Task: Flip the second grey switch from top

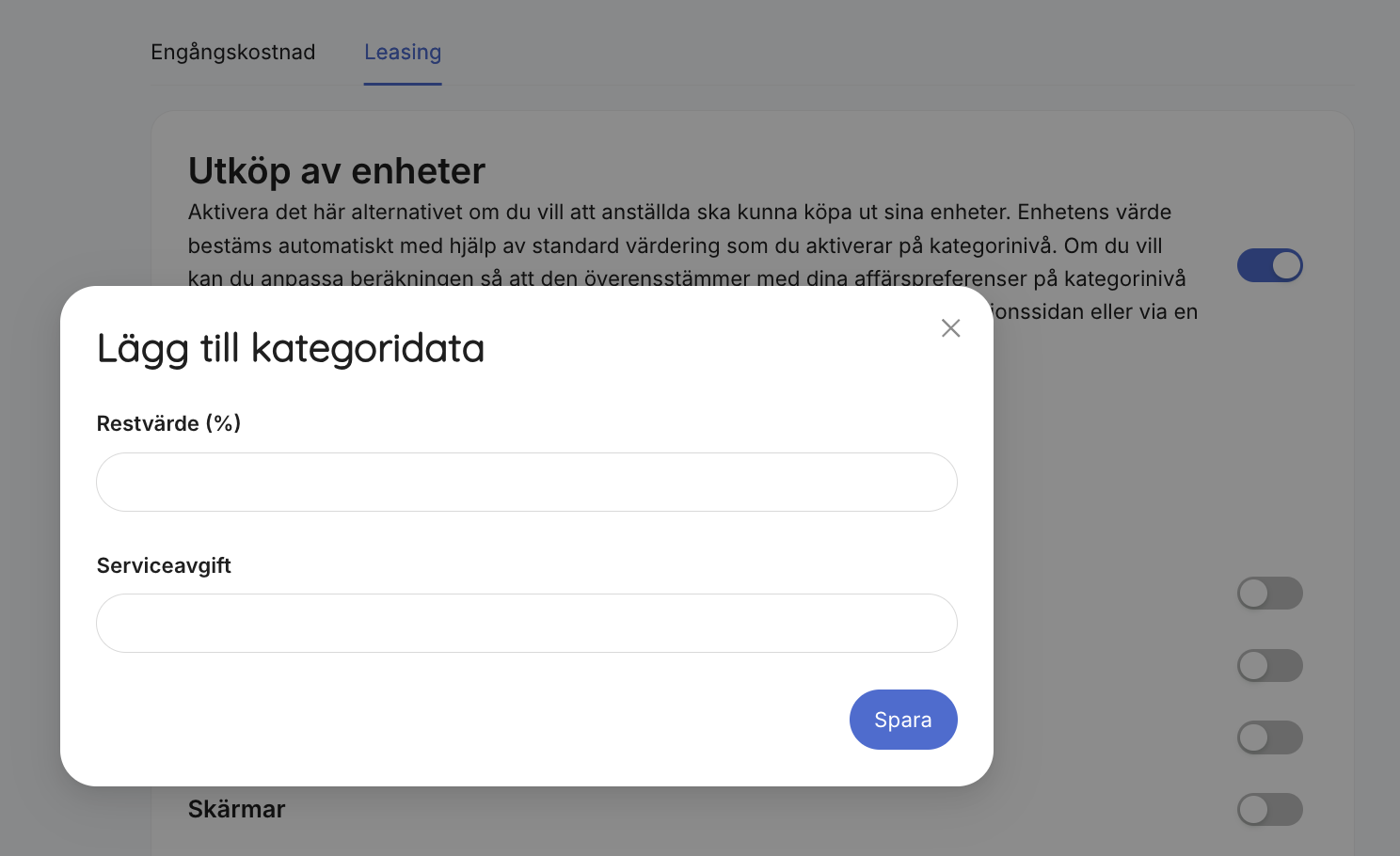Action: click(x=1269, y=666)
